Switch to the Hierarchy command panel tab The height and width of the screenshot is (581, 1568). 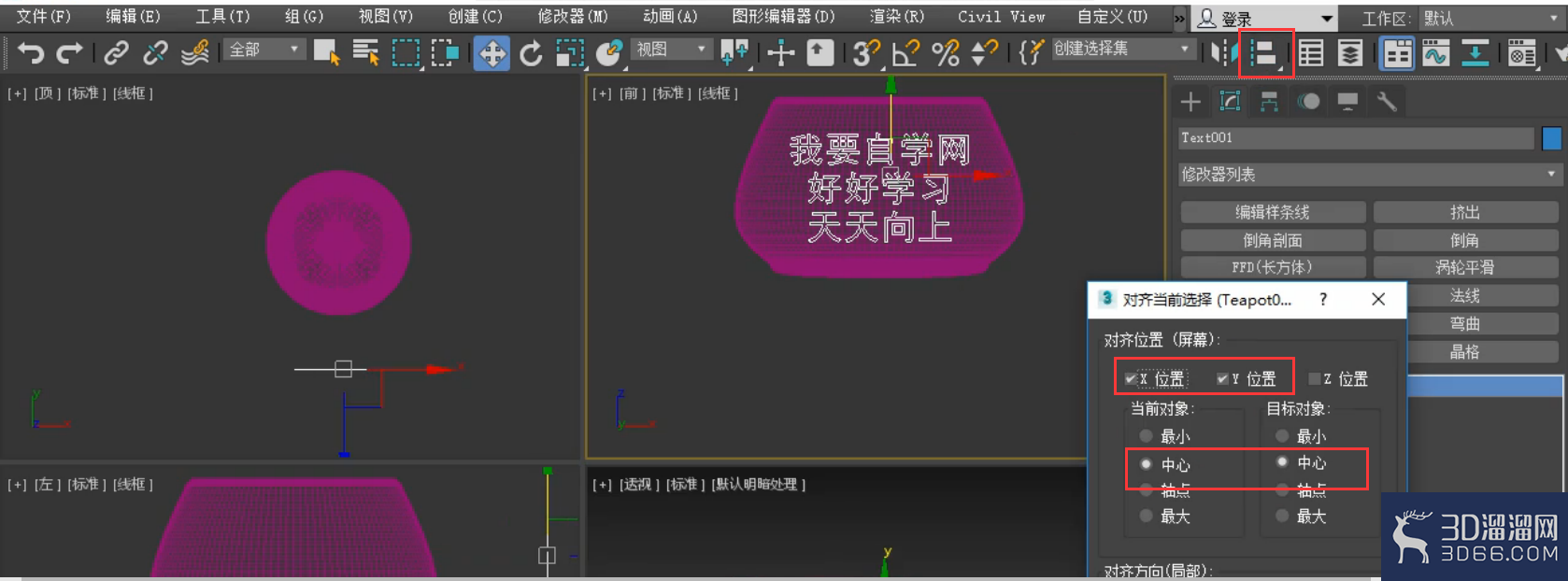point(1269,102)
